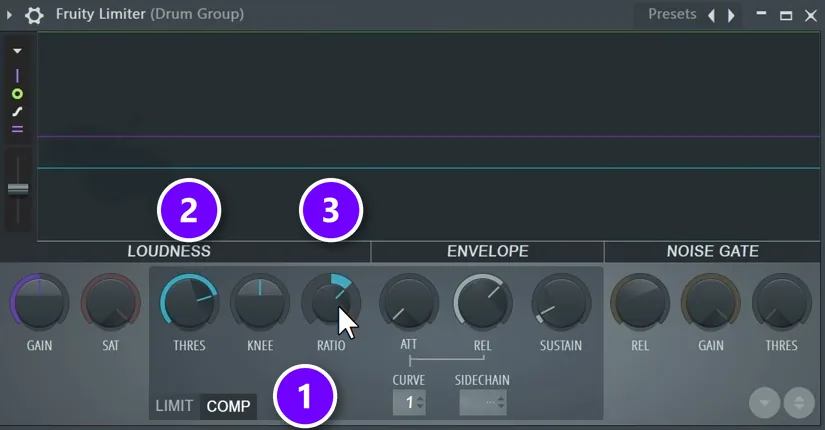Toggle the purple double-line level markers
Image resolution: width=825 pixels, height=430 pixels.
click(x=17, y=129)
